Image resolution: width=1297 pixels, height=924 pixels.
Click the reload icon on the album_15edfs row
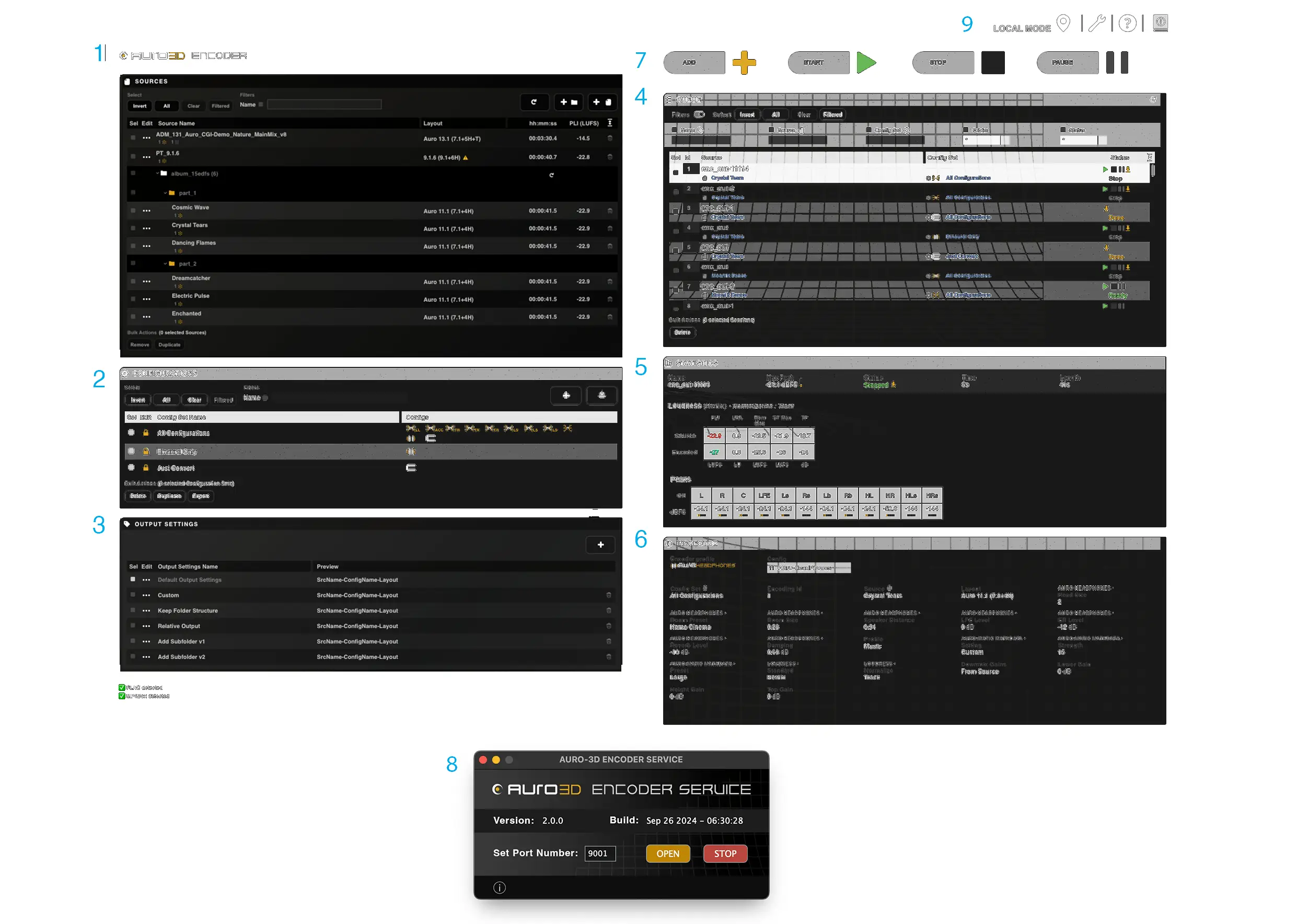click(x=551, y=175)
